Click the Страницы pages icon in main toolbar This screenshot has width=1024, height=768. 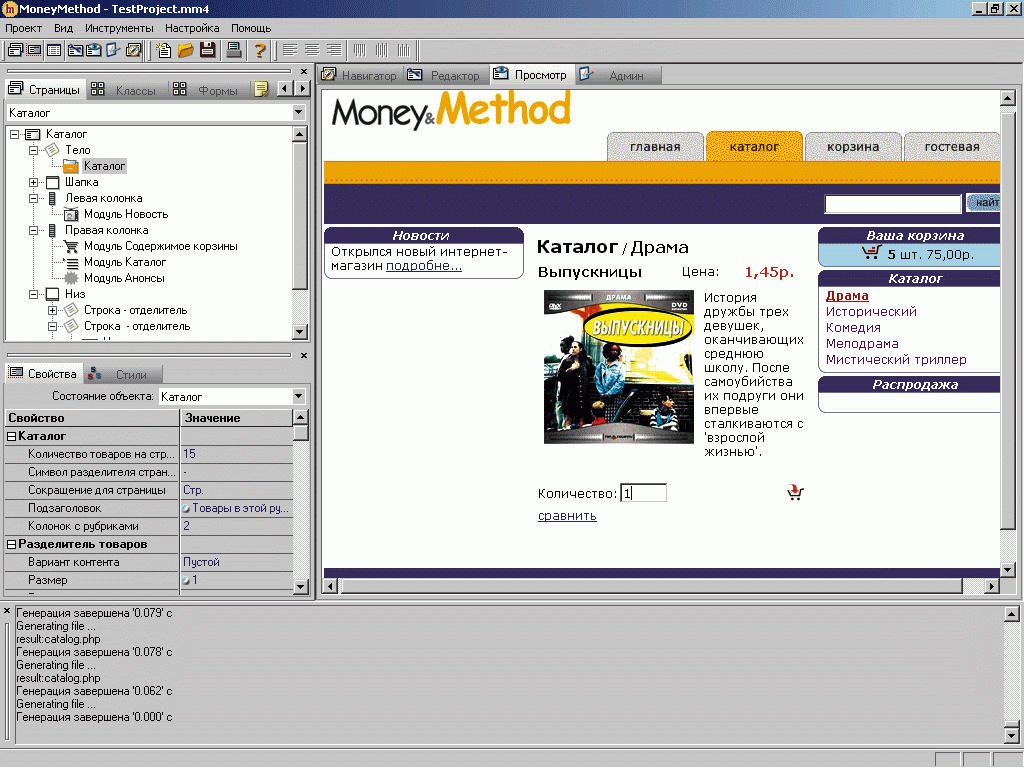click(15, 50)
